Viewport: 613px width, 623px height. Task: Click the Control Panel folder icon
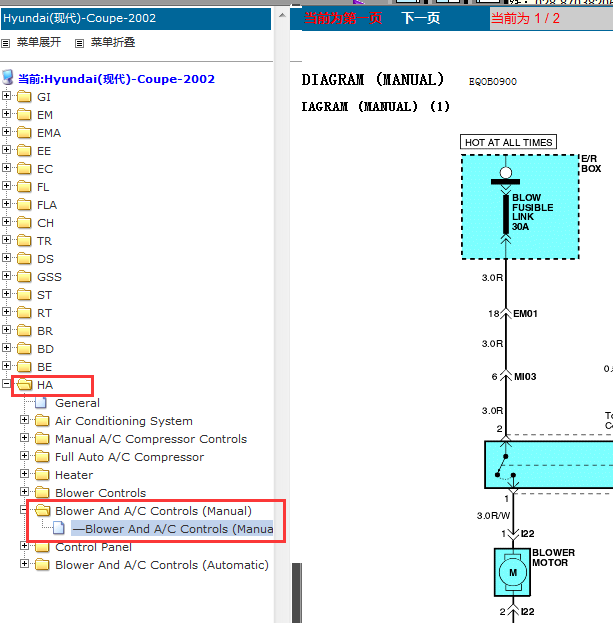click(42, 547)
